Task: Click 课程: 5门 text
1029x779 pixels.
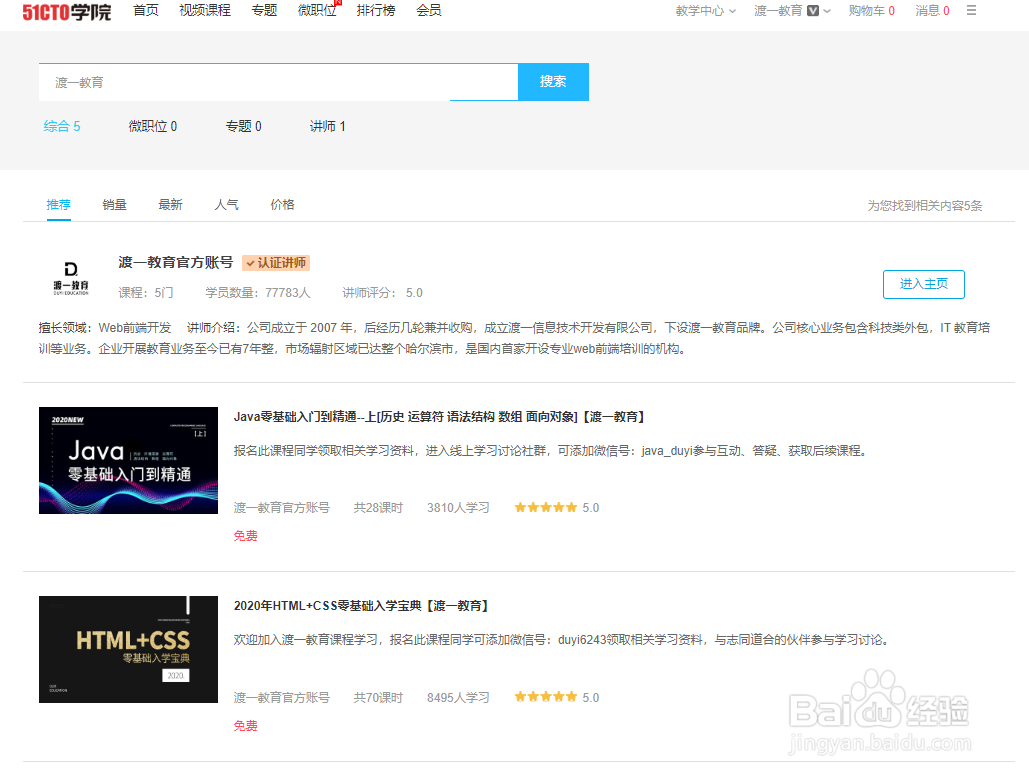Action: [x=146, y=293]
